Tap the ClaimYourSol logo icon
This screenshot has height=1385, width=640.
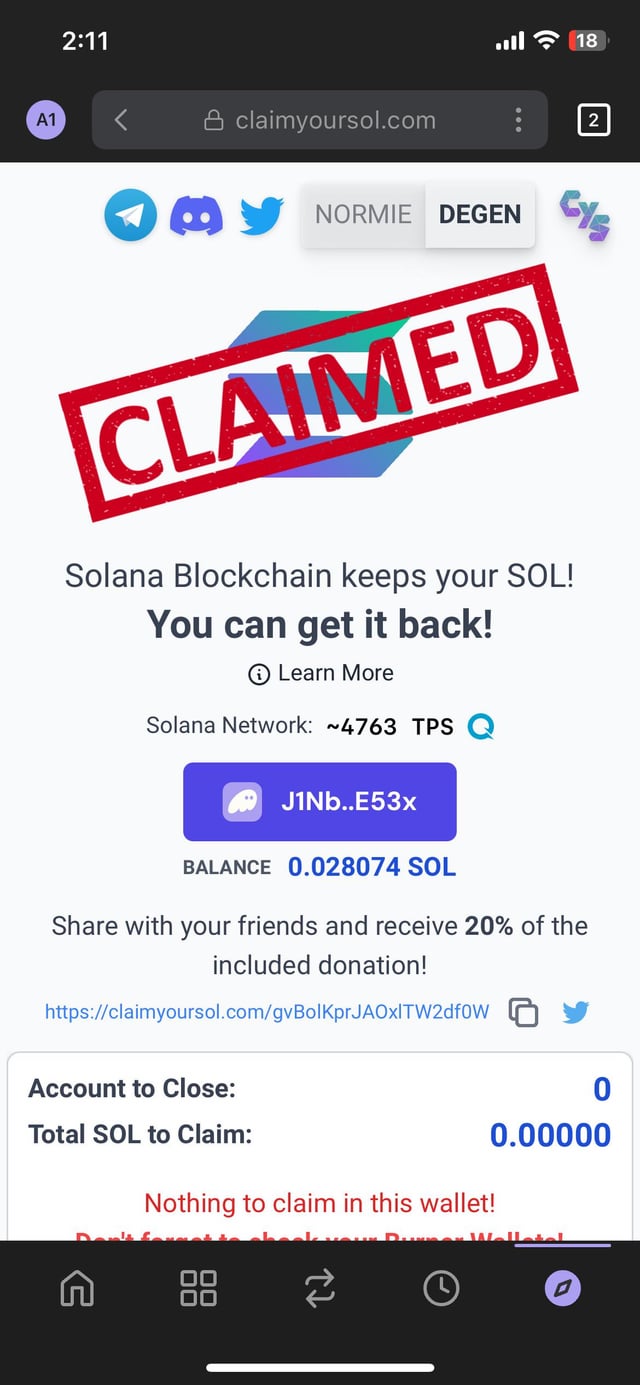[x=583, y=215]
